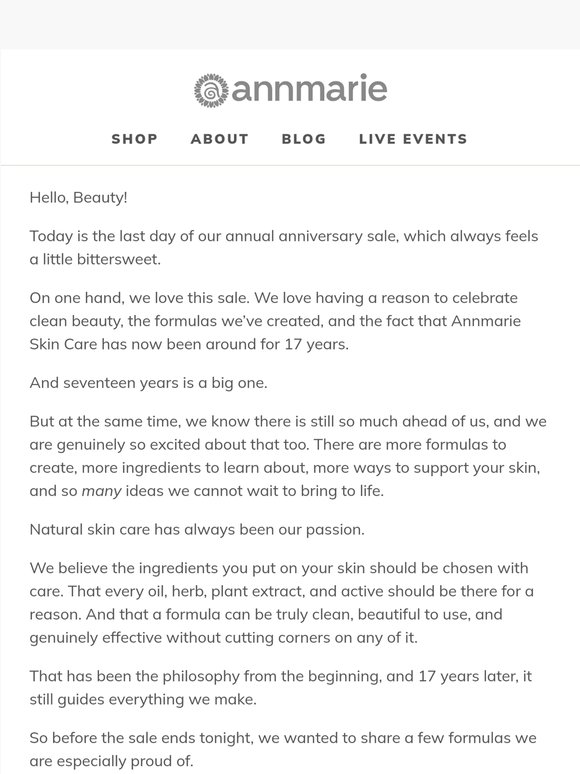Click the sentence "And seventeen years is a big one."
The height and width of the screenshot is (774, 580).
(x=149, y=383)
